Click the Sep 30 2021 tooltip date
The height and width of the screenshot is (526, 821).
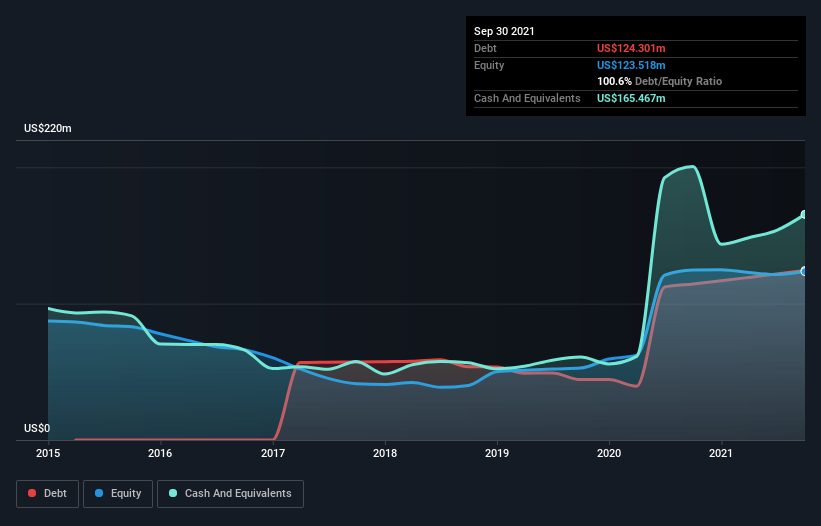point(504,31)
